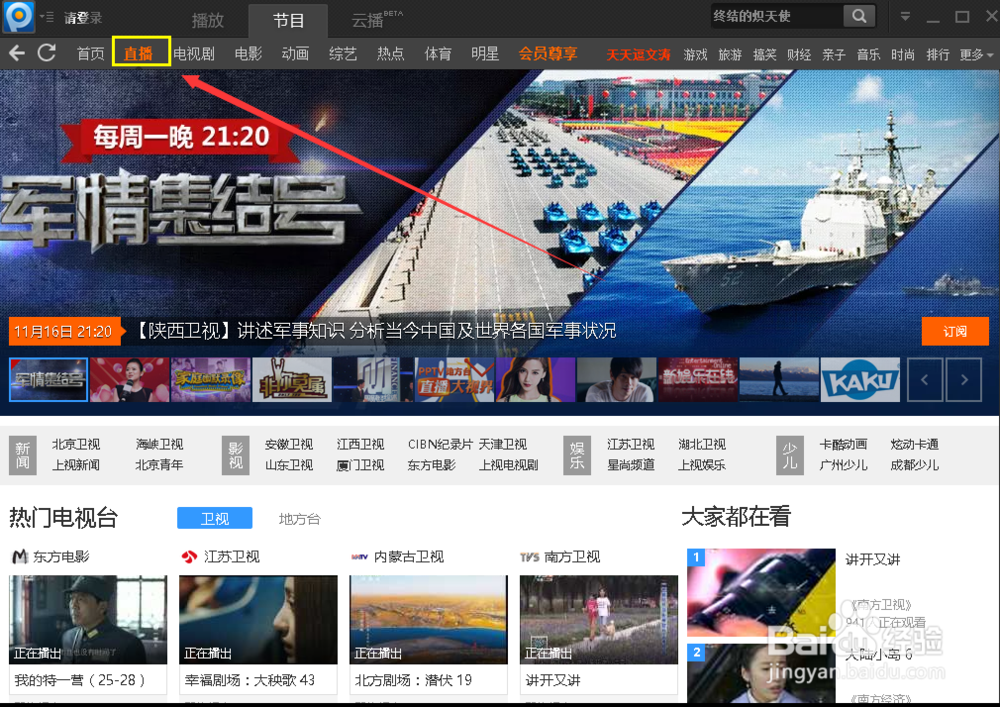Select the 娱乐 (Entertainment) category icon
1000x707 pixels.
coord(576,454)
